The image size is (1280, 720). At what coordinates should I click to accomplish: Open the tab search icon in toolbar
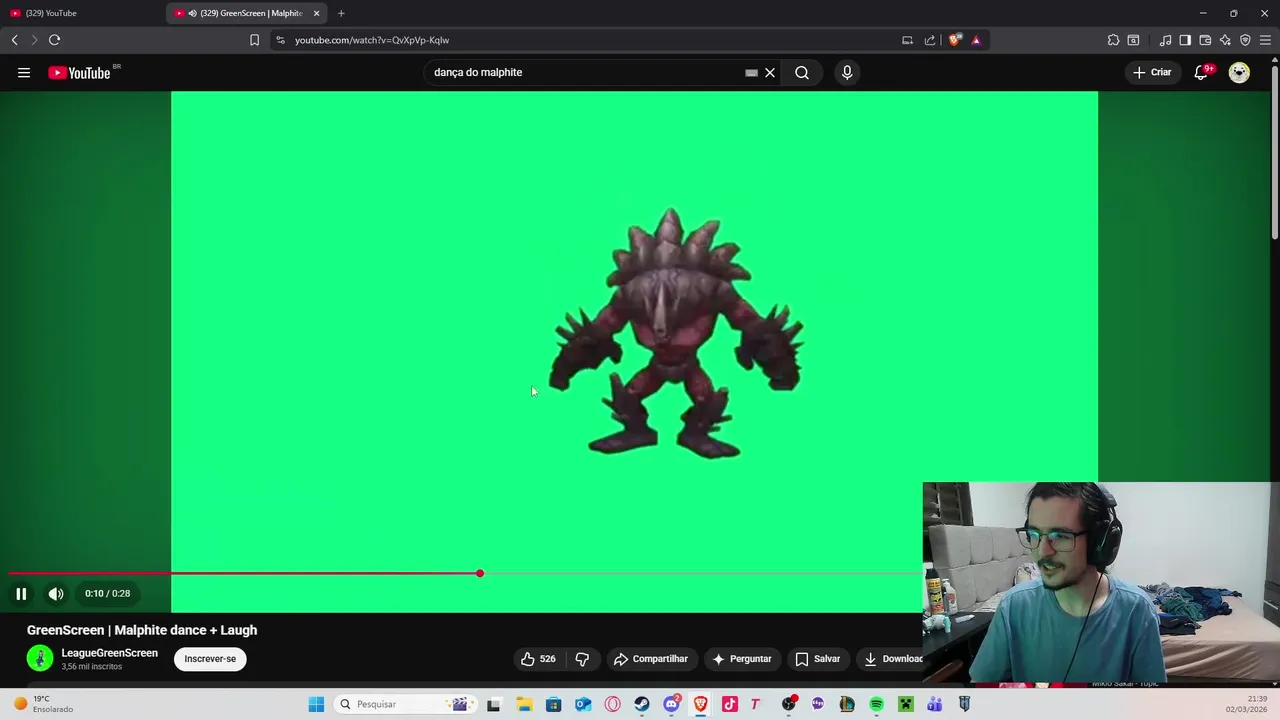coord(1133,40)
